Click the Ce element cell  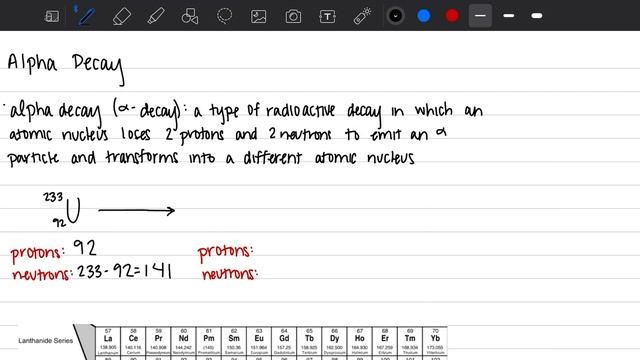point(133,341)
